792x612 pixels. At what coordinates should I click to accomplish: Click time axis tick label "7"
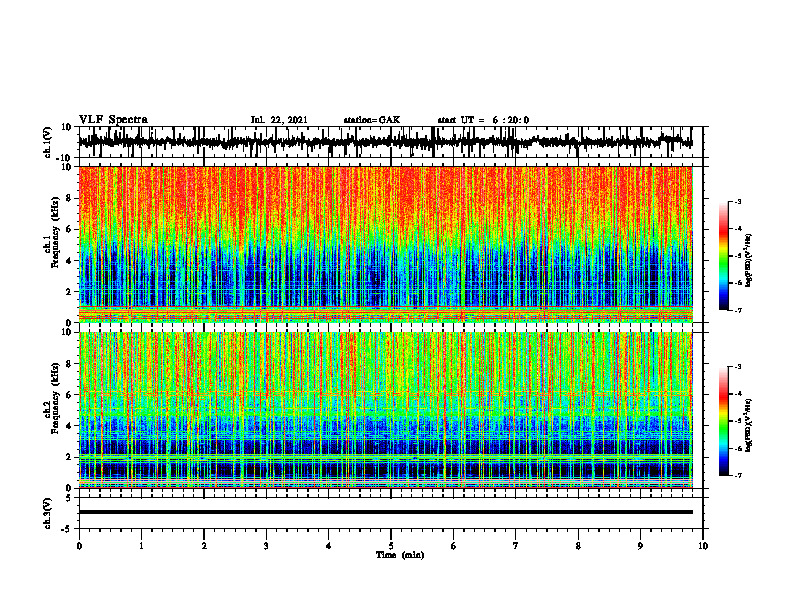516,546
